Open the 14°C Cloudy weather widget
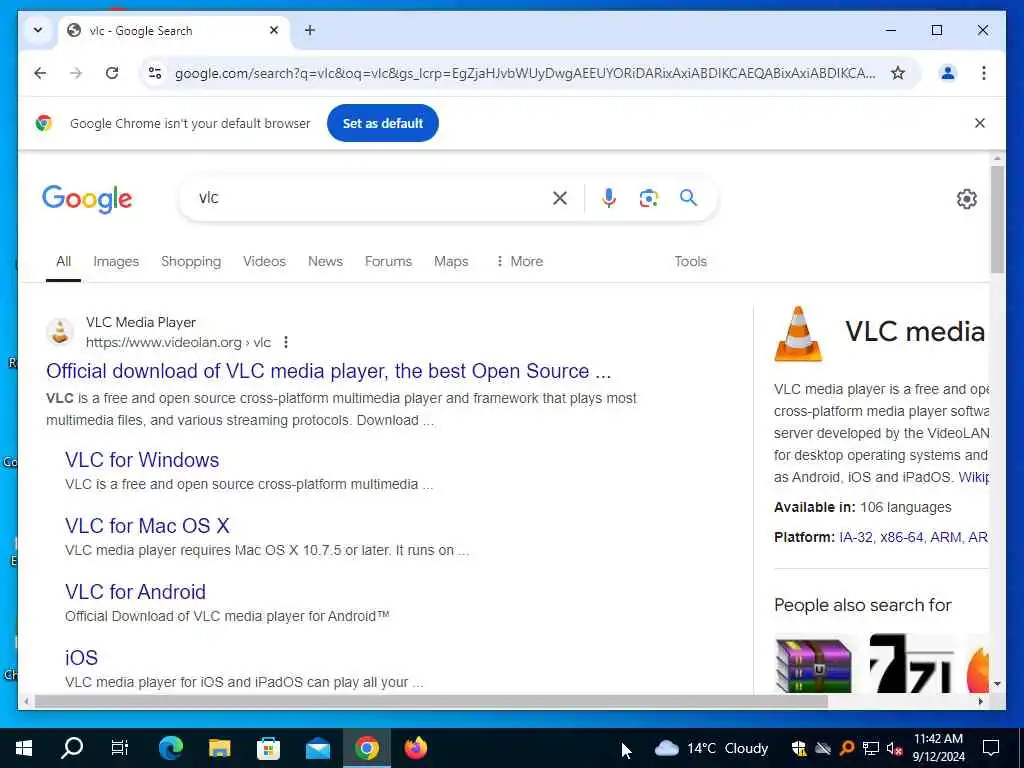 click(711, 748)
